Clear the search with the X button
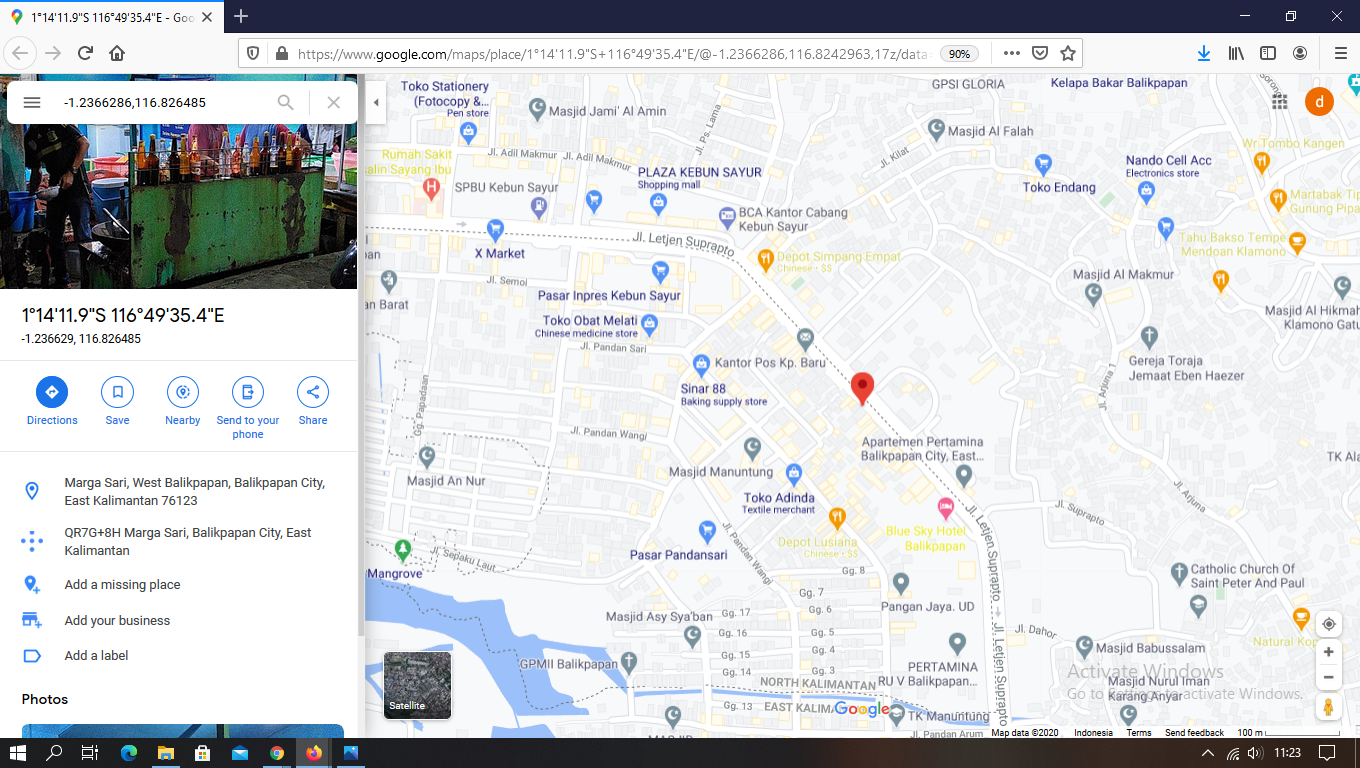This screenshot has height=768, width=1360. [x=334, y=102]
